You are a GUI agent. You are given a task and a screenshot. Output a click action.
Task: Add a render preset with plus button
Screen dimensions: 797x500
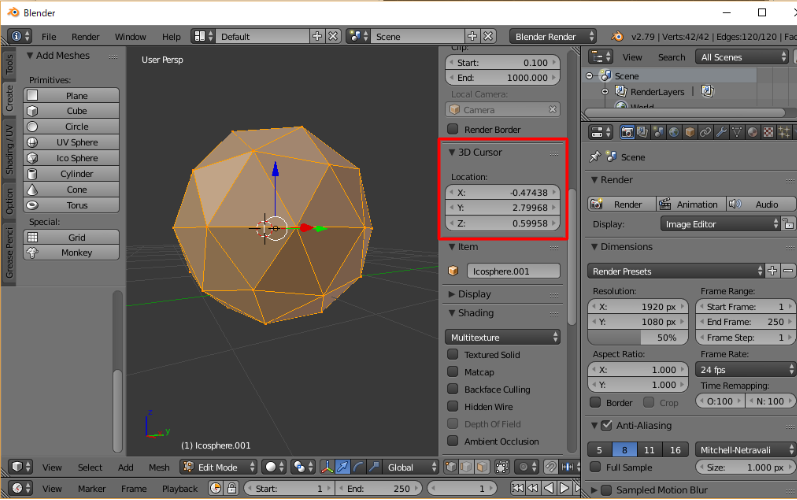pyautogui.click(x=772, y=271)
